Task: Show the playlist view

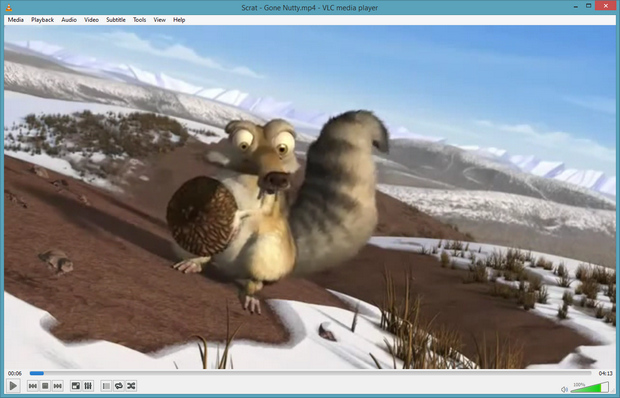Action: (x=106, y=386)
